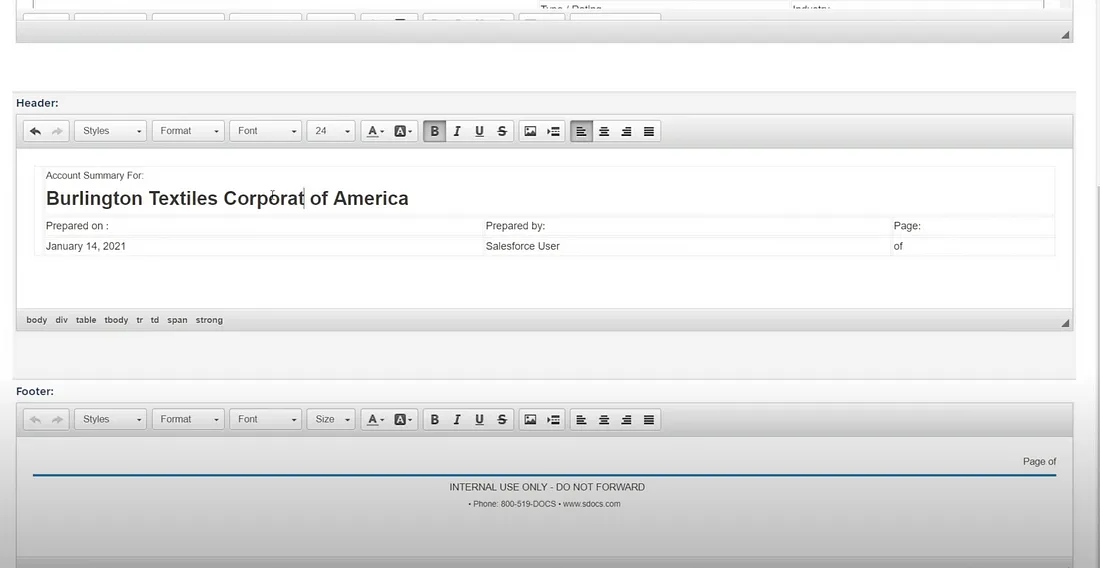Image resolution: width=1100 pixels, height=568 pixels.
Task: Select the 'strong' element in the path bar
Action: pyautogui.click(x=209, y=320)
